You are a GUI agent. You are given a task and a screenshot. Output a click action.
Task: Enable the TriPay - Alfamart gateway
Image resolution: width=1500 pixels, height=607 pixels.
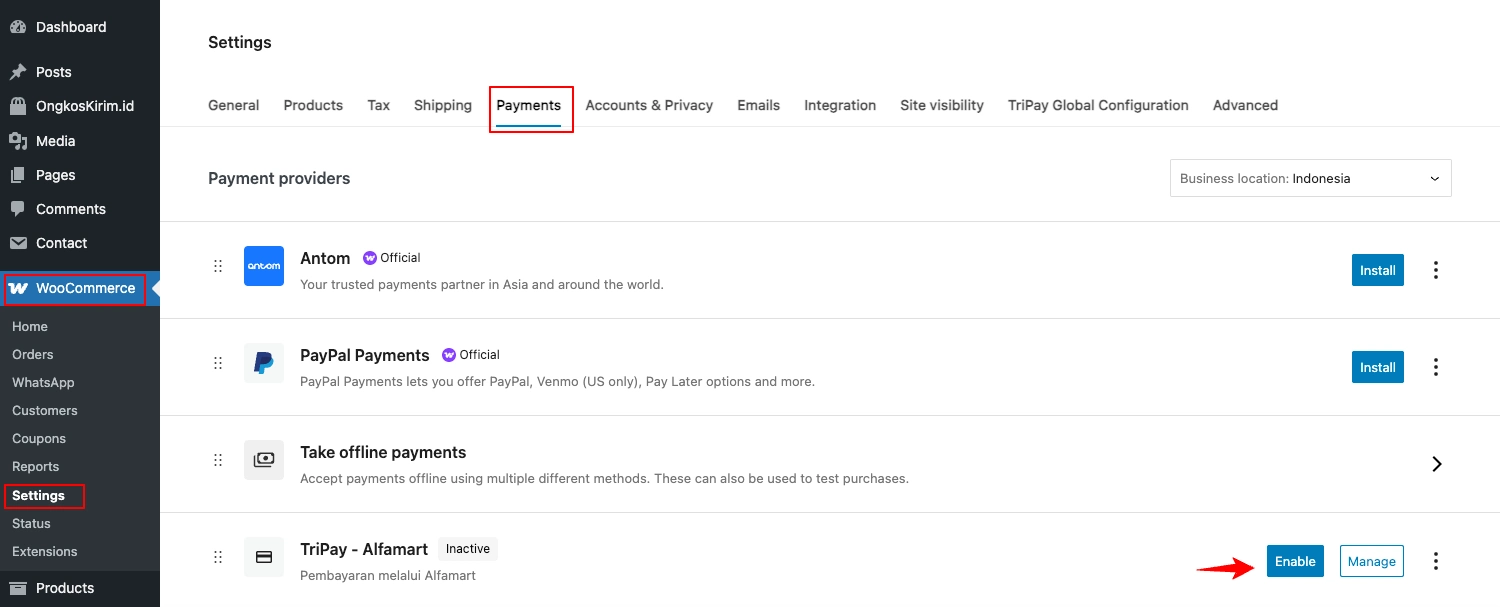(x=1295, y=561)
